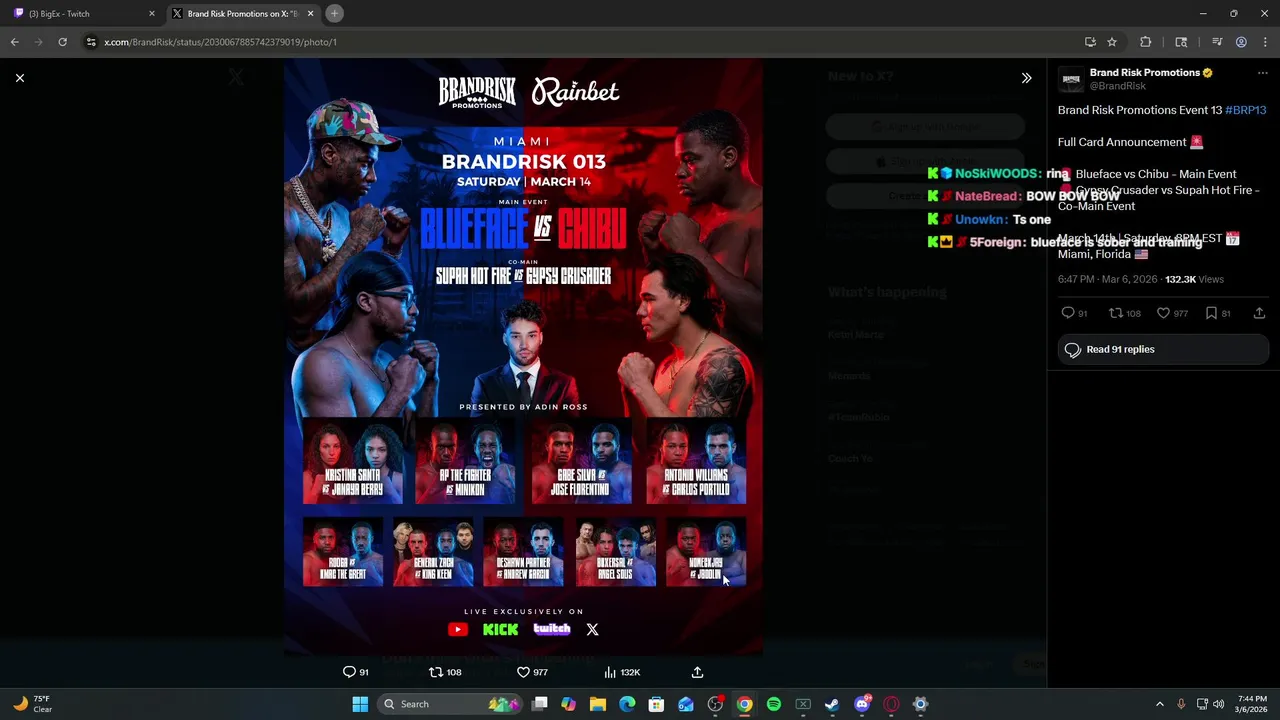Click views analytics icon below photo

pyautogui.click(x=609, y=672)
